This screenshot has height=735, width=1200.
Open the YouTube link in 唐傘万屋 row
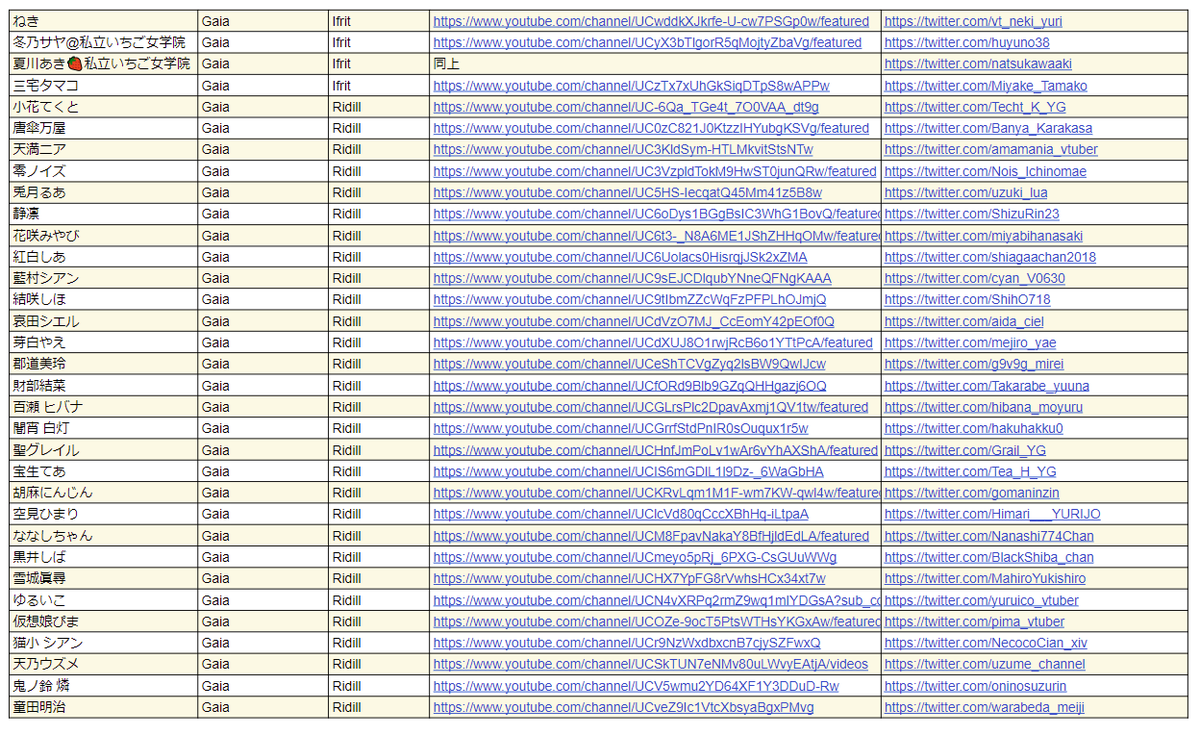coord(651,129)
